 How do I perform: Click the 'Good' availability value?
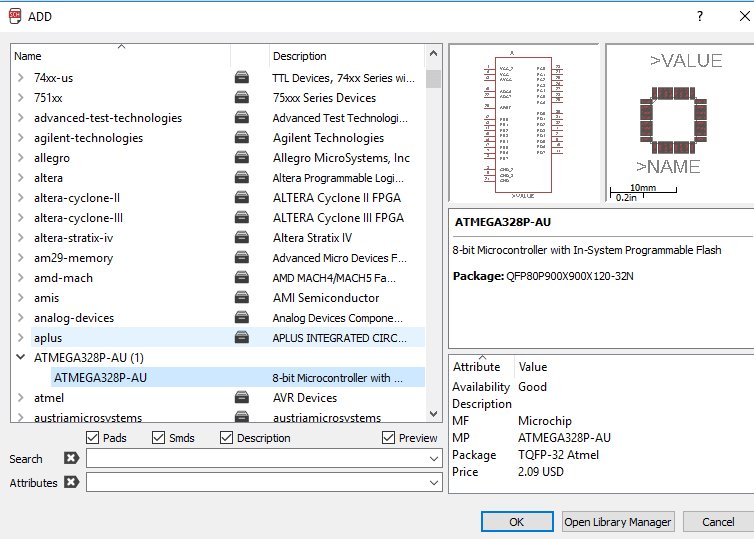[x=532, y=387]
